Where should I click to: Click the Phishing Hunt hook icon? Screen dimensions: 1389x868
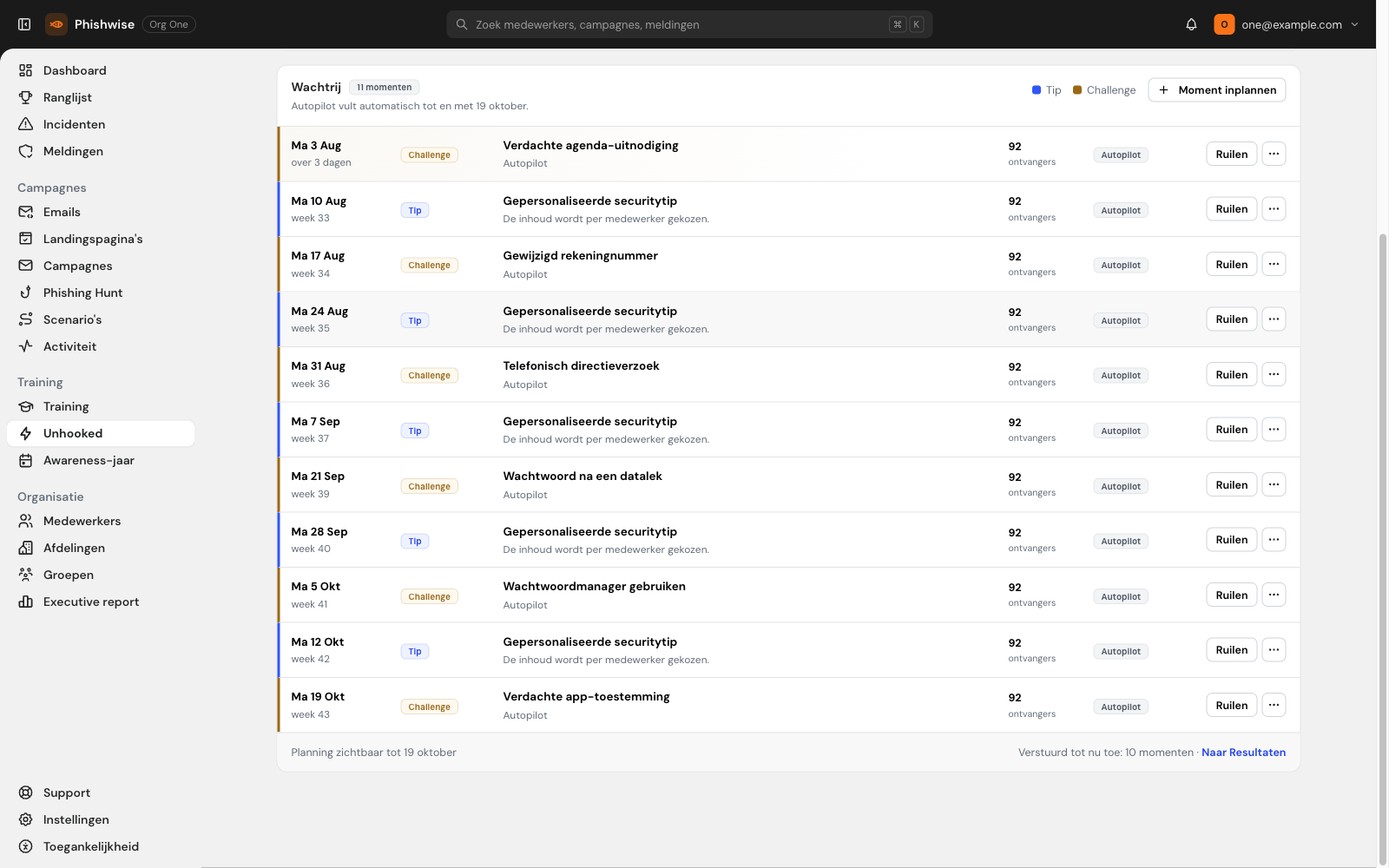26,293
